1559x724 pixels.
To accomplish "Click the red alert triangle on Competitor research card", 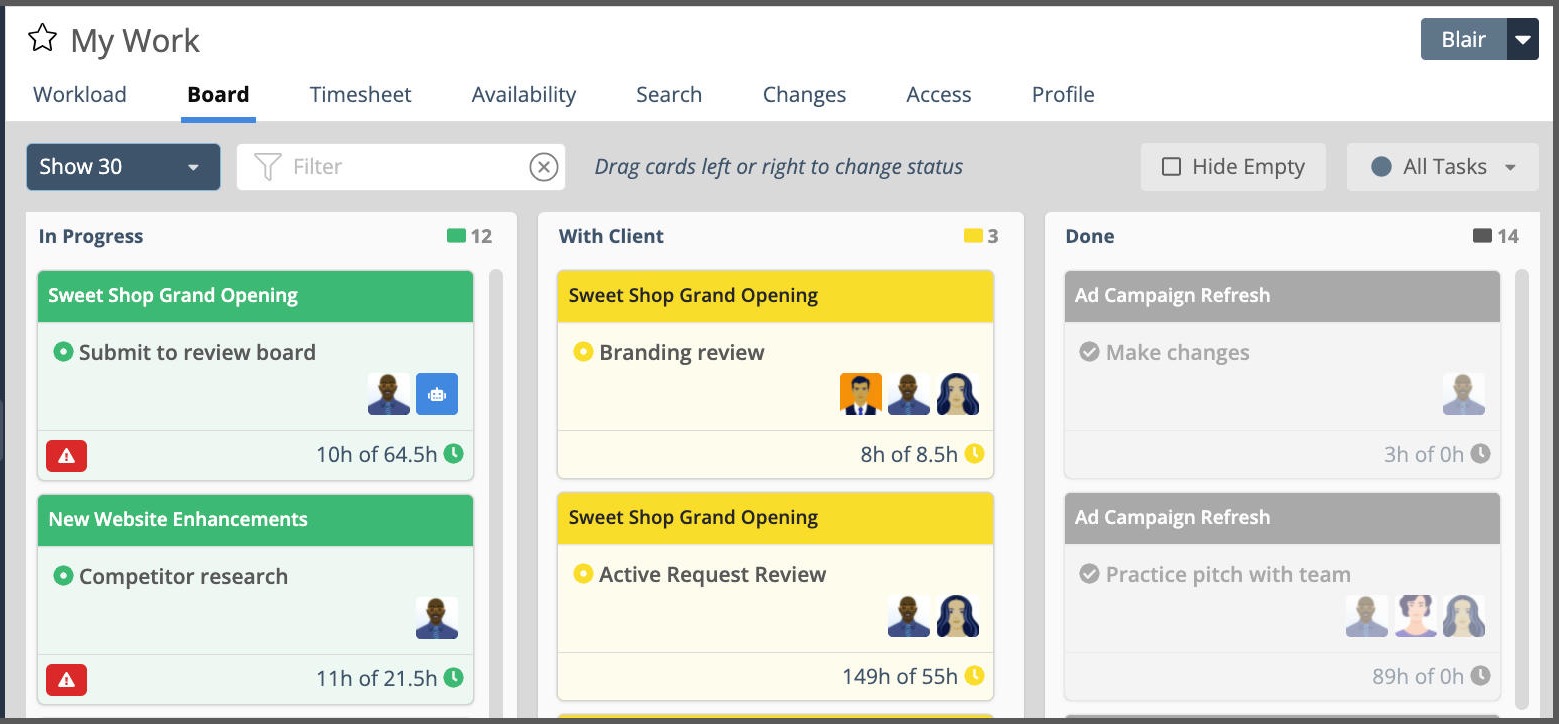I will 66,680.
